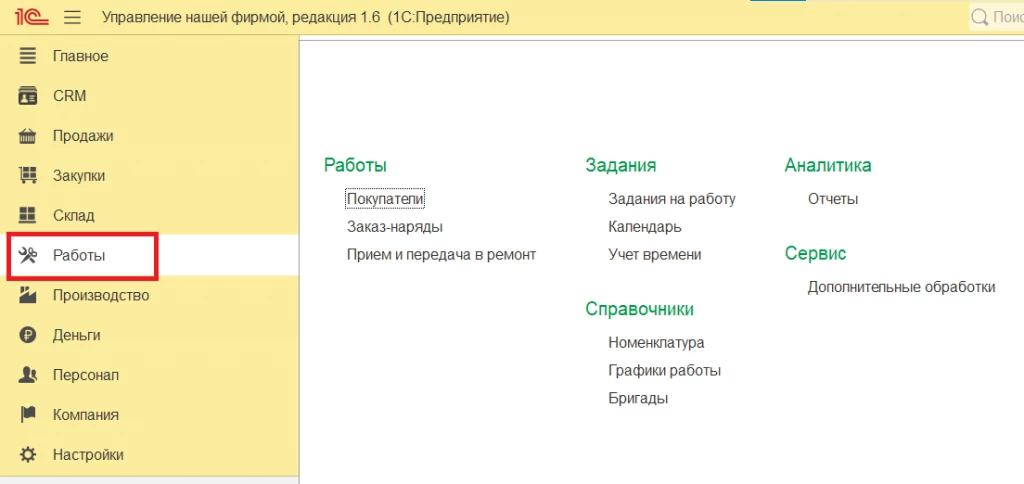
Task: Open the Покупатели link
Action: tap(385, 199)
